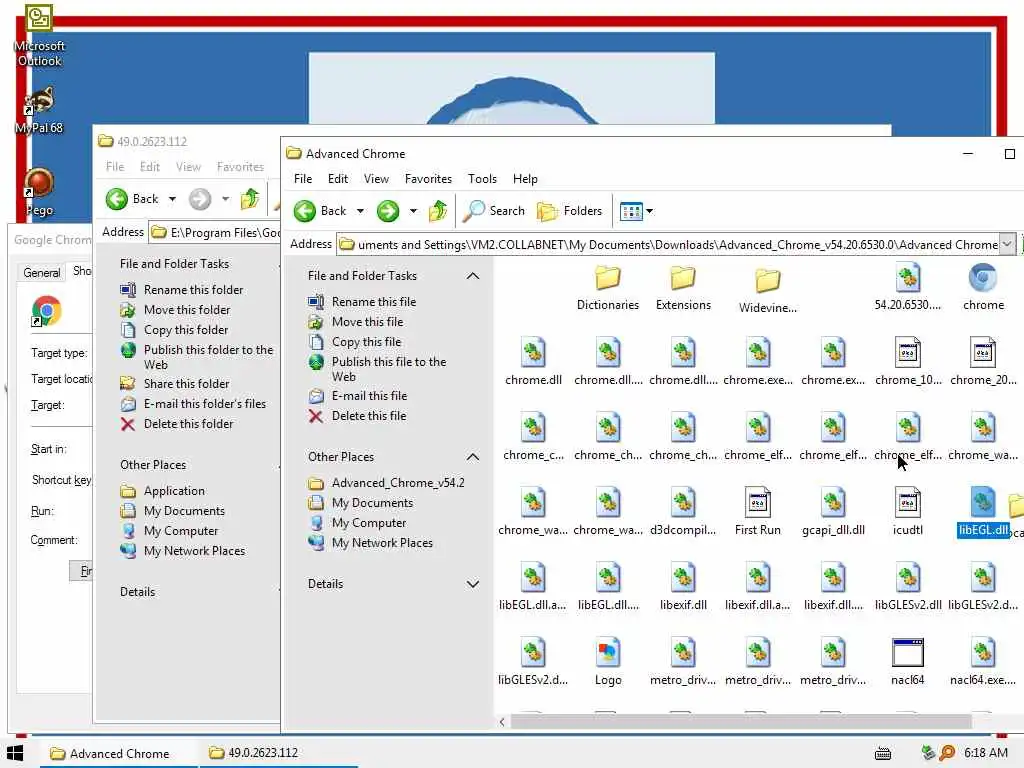Expand the Details section in Advanced Chrome

473,584
